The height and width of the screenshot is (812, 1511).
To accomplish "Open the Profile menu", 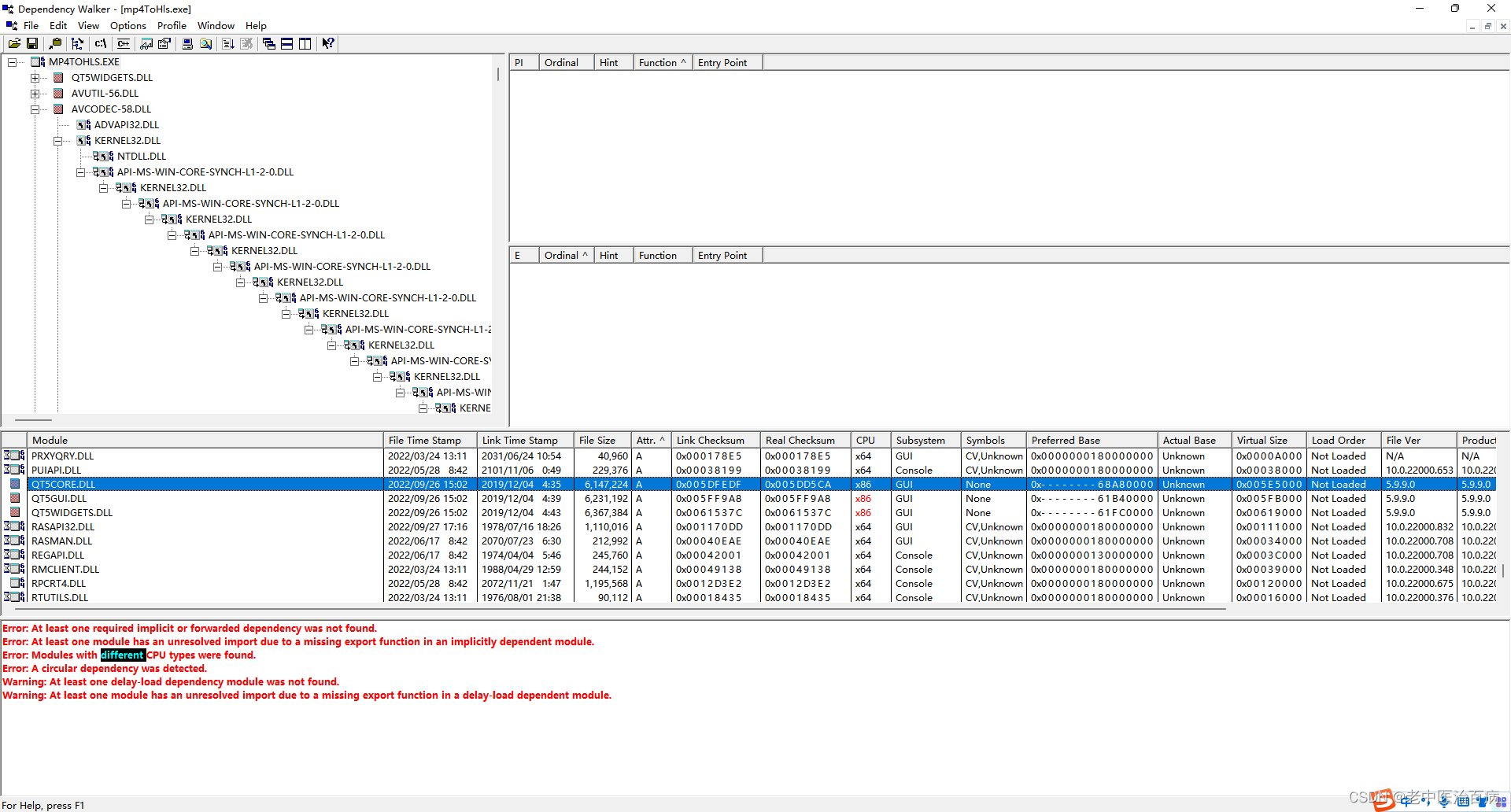I will 172,25.
